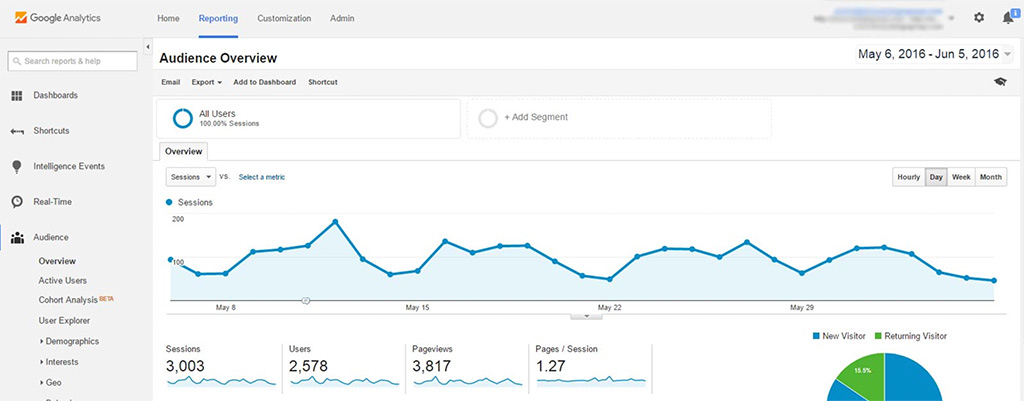Open Intelligence Events lightbulb icon

coord(17,167)
